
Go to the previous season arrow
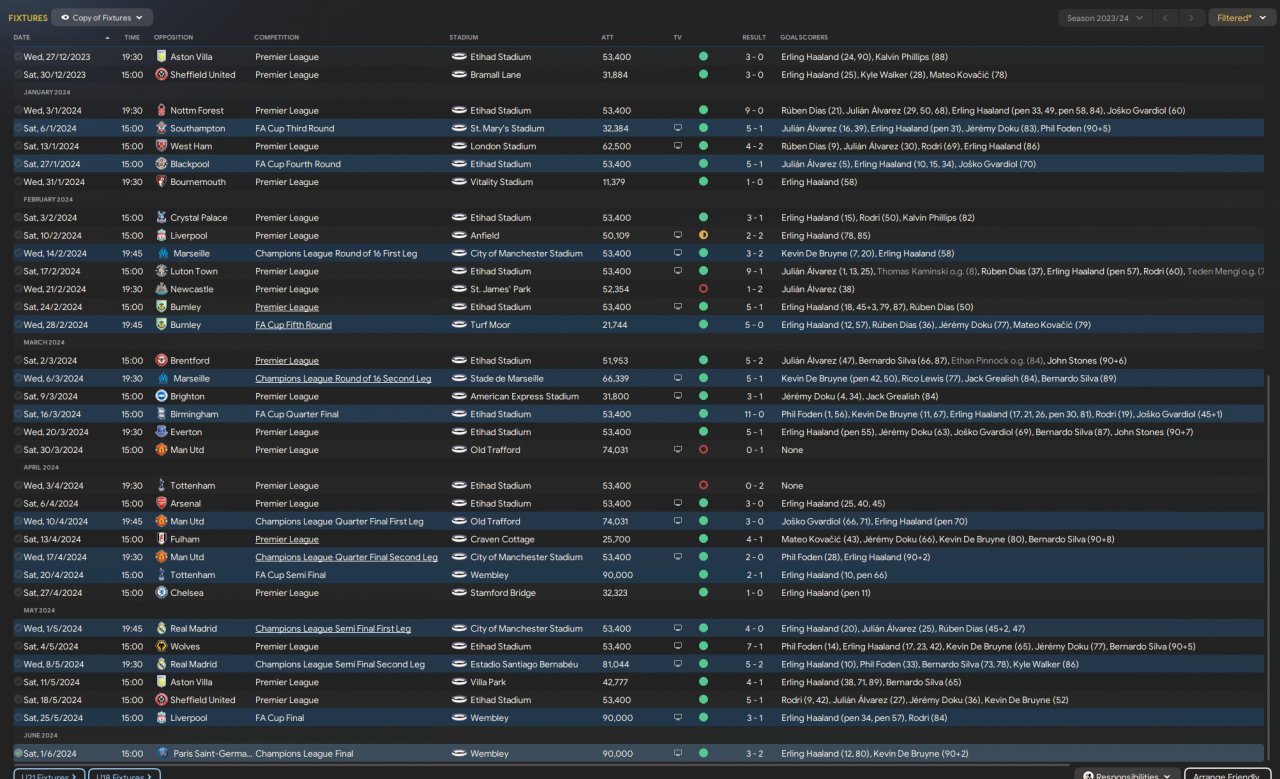[x=1165, y=17]
